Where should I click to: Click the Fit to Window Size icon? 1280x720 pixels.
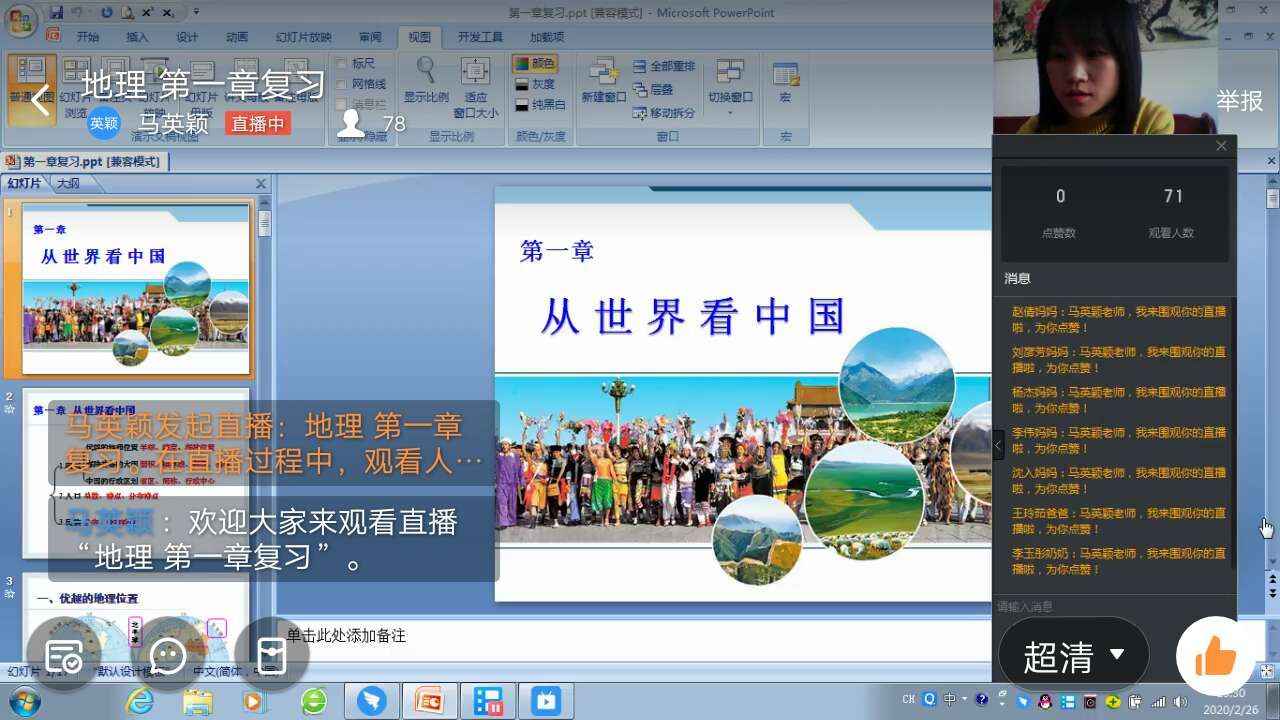[476, 87]
